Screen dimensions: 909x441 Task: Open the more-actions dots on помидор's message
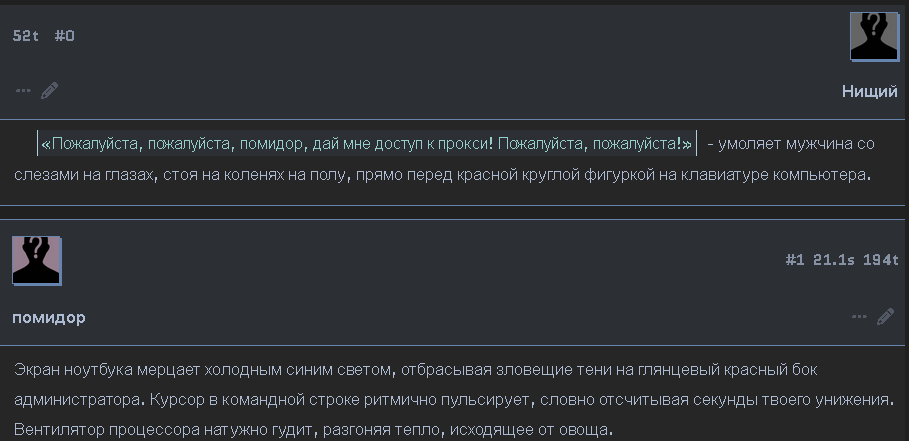click(x=859, y=317)
